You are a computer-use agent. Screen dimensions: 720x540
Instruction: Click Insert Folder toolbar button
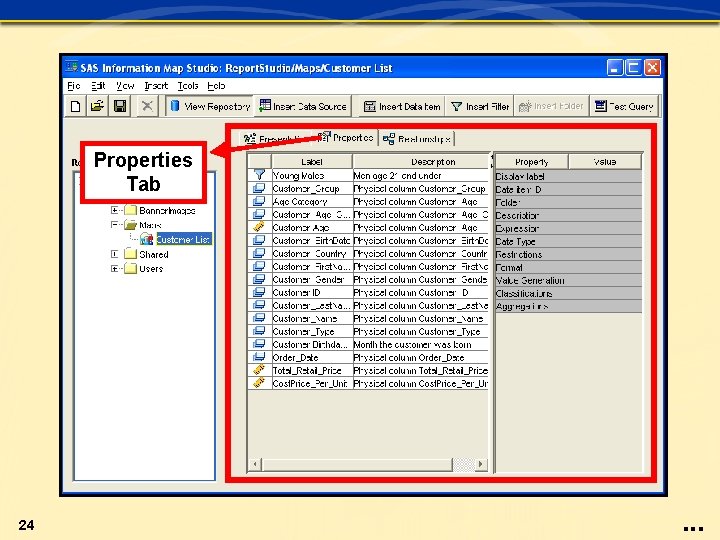point(551,106)
